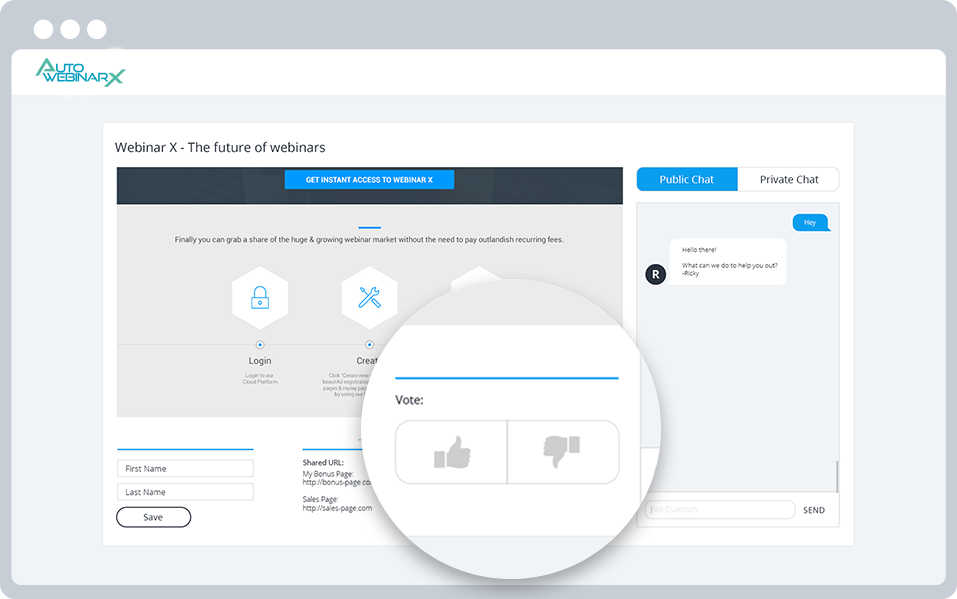Screen dimensions: 957x599
Task: Click the R avatar in chat
Action: pyautogui.click(x=655, y=274)
